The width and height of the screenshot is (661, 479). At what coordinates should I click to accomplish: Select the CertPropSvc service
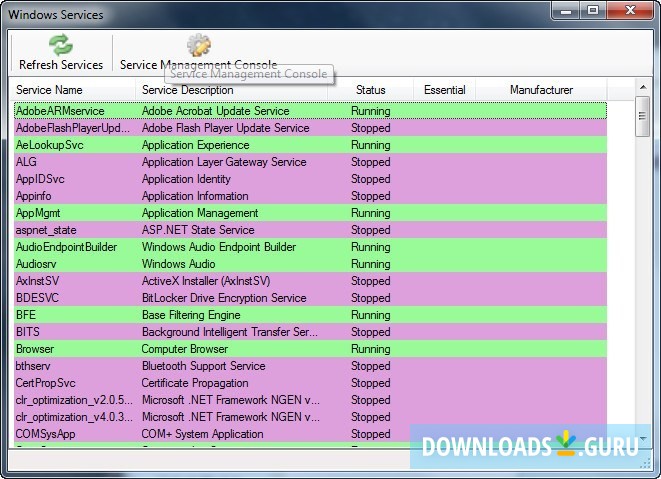point(310,383)
